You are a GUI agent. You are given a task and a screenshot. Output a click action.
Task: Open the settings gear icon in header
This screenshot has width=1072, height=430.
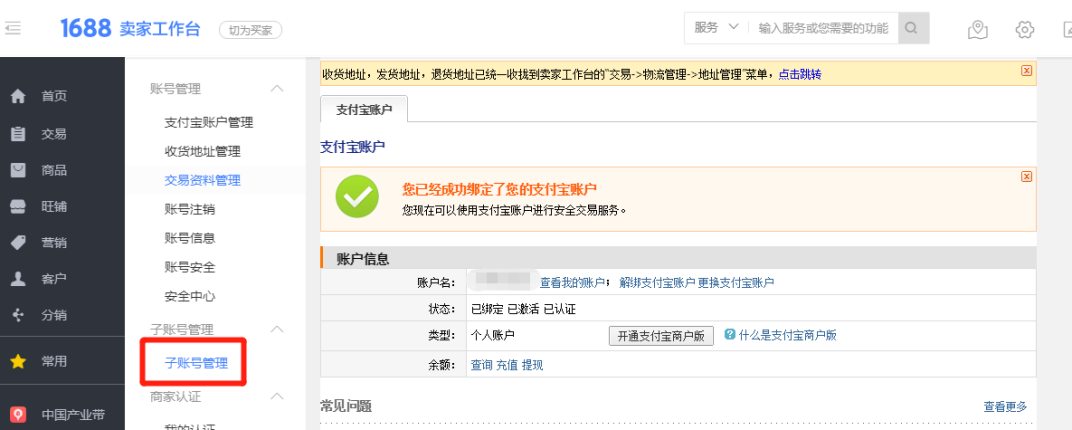click(1024, 29)
